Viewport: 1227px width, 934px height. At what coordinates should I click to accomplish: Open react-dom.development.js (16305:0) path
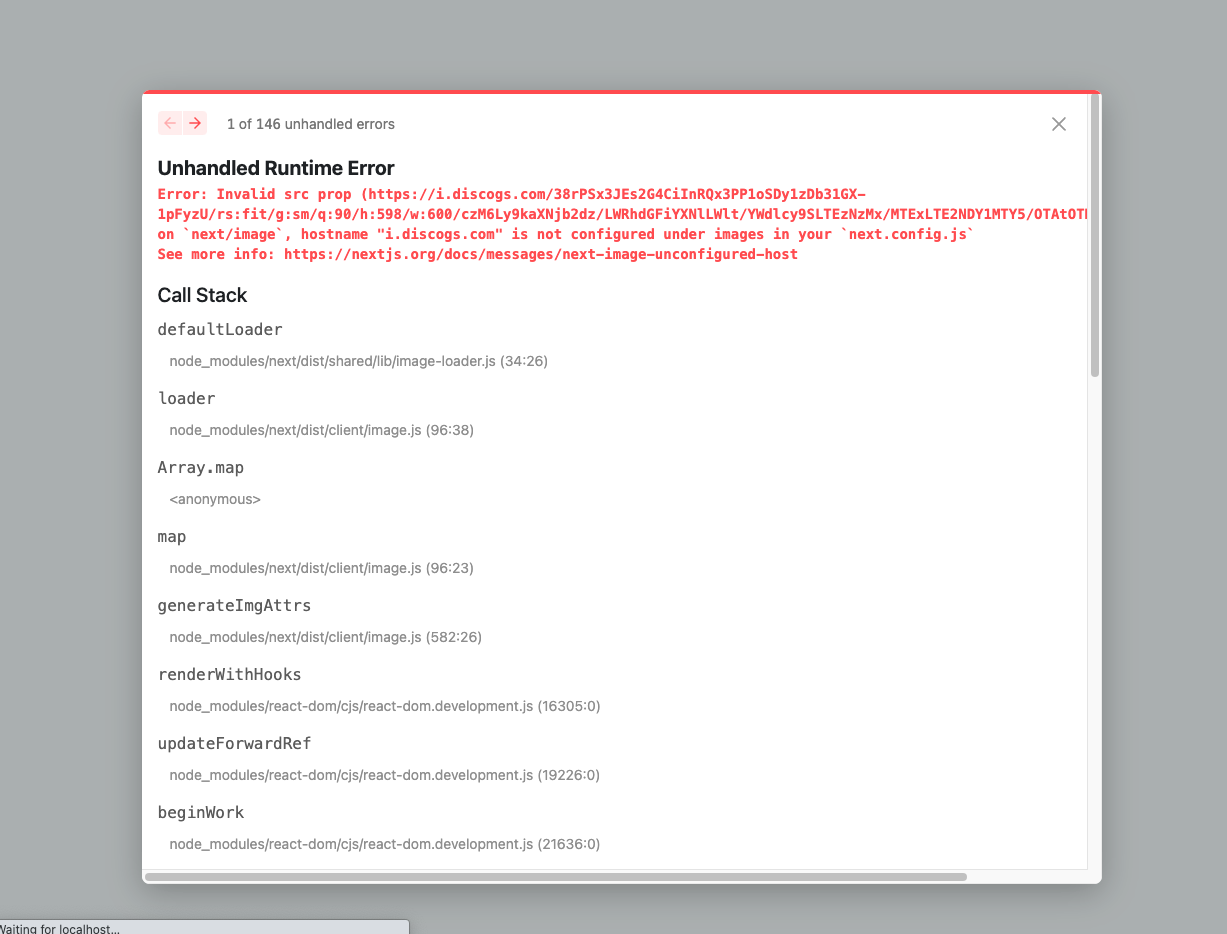pos(385,706)
